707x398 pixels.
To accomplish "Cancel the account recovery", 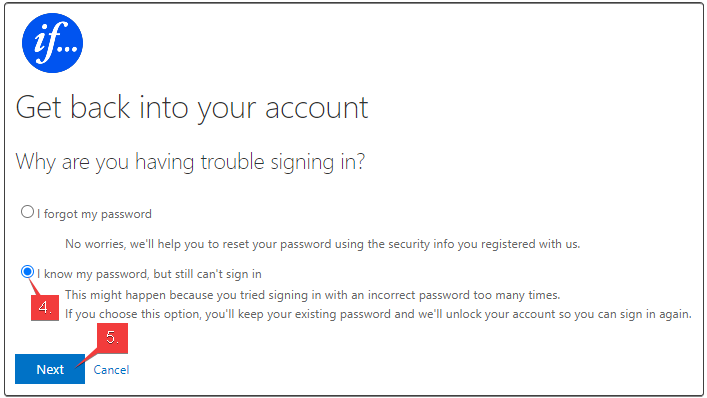I will point(111,370).
